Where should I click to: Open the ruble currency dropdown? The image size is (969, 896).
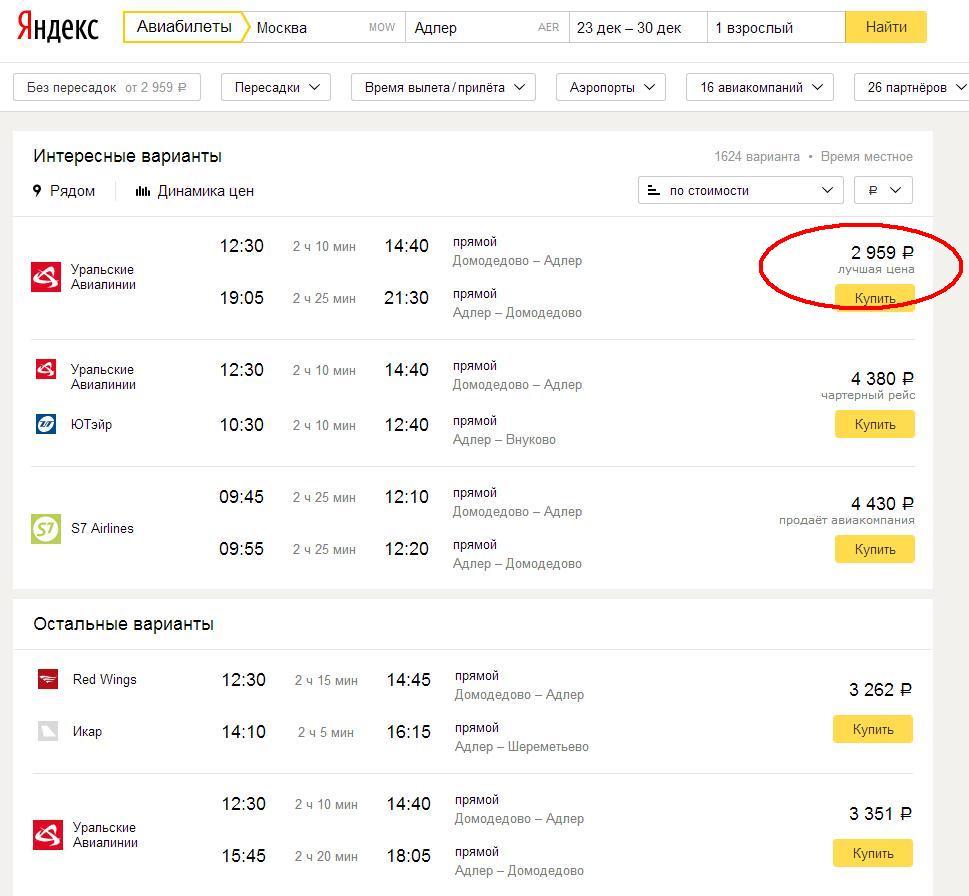[x=883, y=190]
